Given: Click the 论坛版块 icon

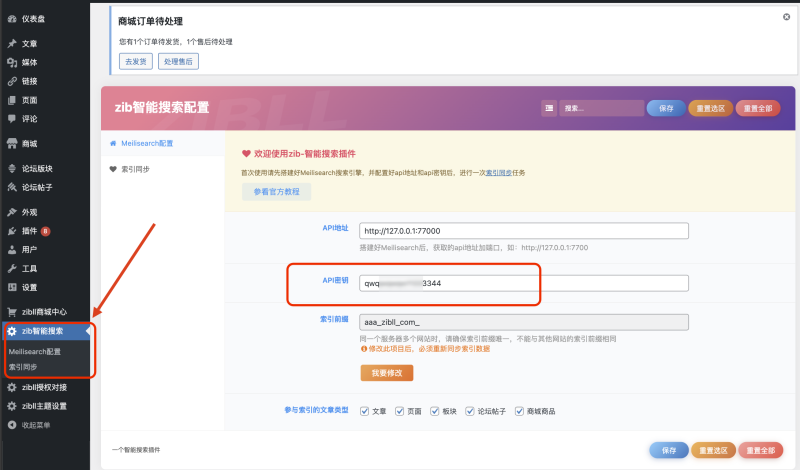Looking at the screenshot, I should click(x=12, y=168).
